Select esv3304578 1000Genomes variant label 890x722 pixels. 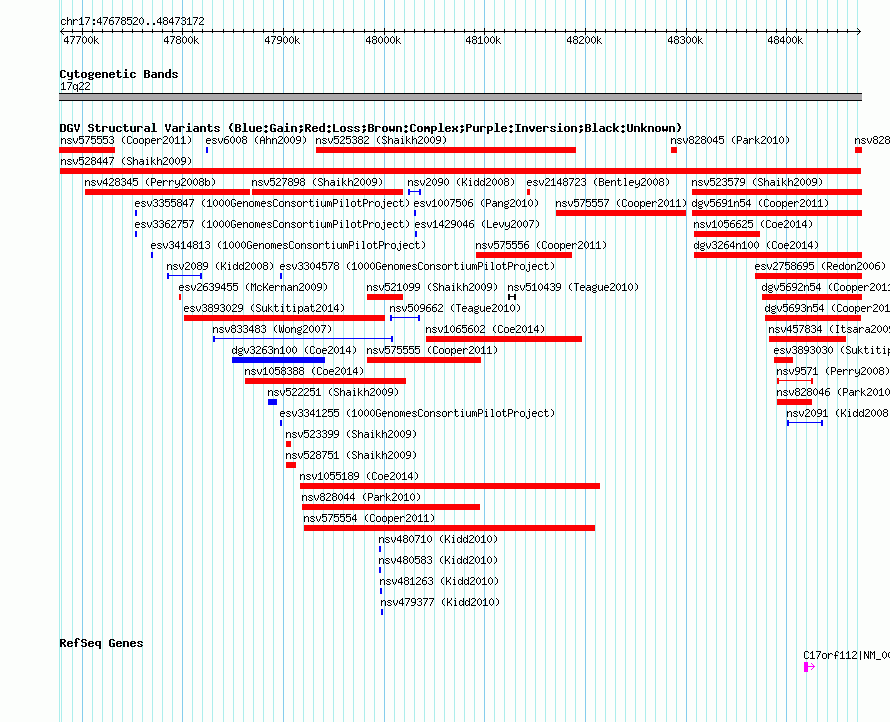point(417,266)
